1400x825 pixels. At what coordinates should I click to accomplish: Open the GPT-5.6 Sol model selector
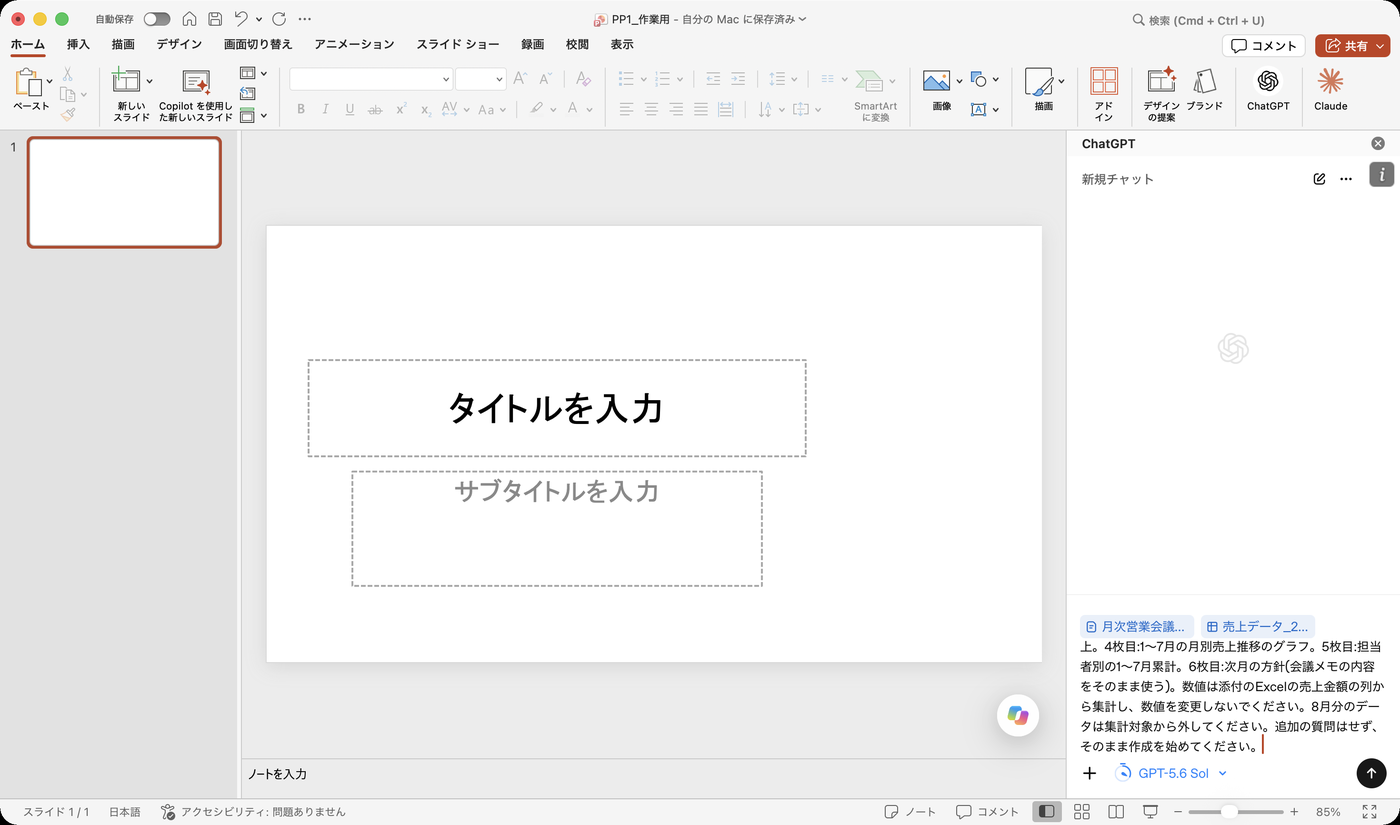click(x=1171, y=773)
